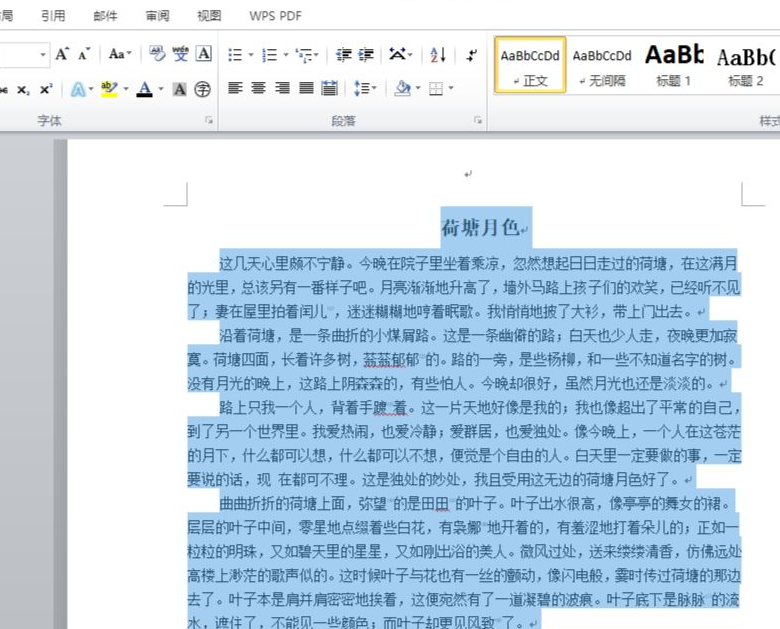
Task: Click the text effects glowing A icon
Action: click(x=78, y=90)
